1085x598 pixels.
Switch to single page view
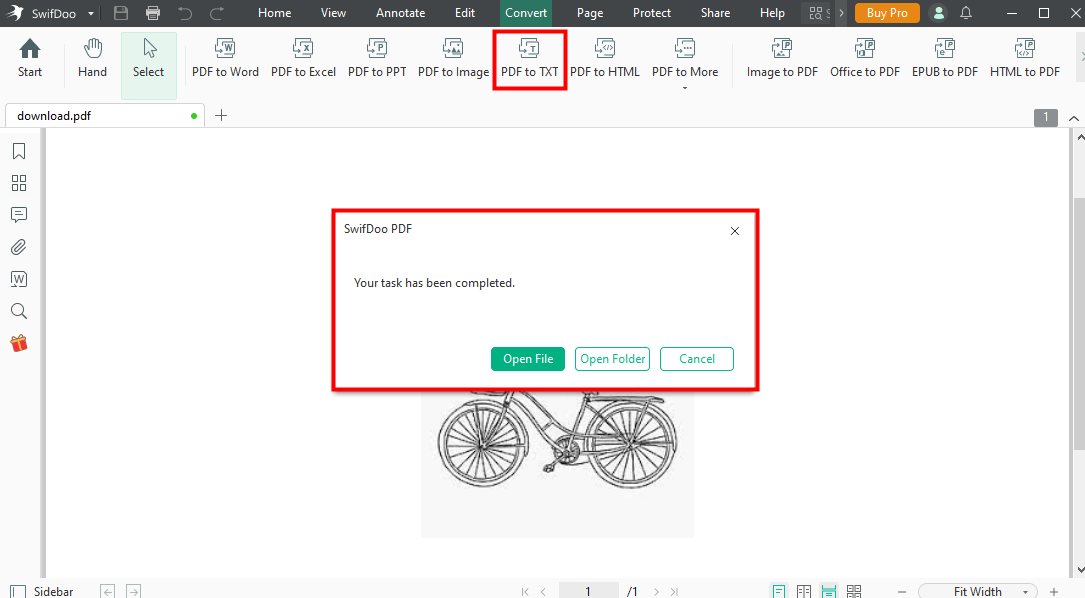(779, 591)
